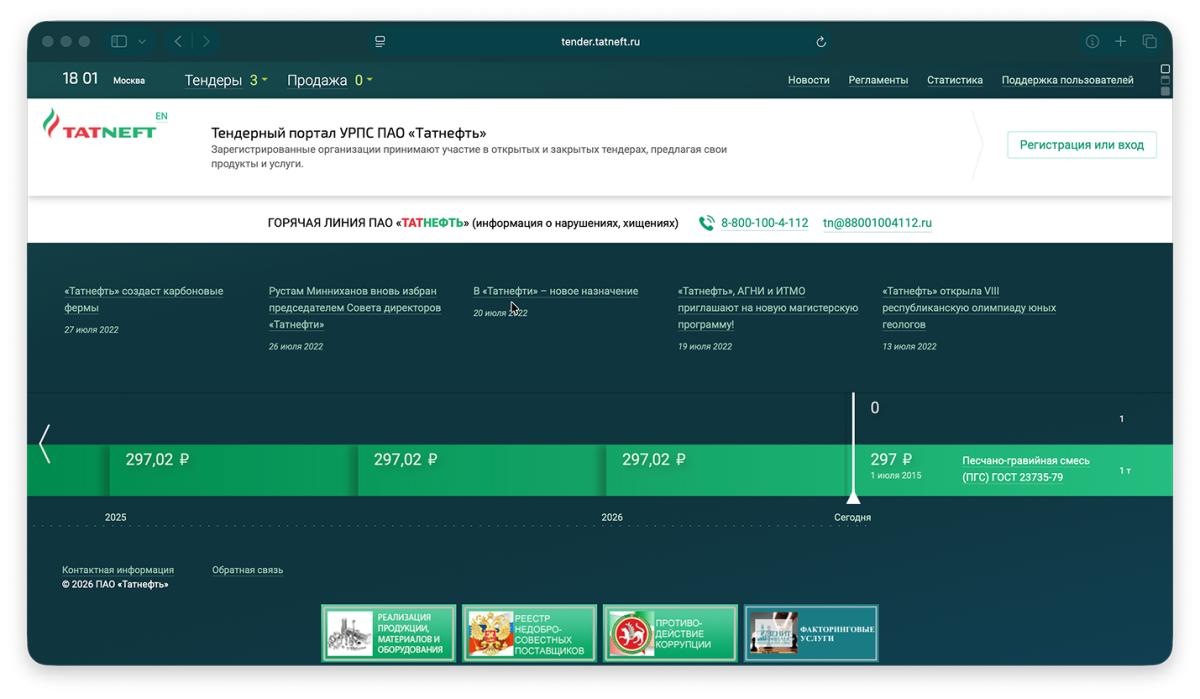
Task: Go forward with the Safari forward arrow
Action: click(206, 41)
